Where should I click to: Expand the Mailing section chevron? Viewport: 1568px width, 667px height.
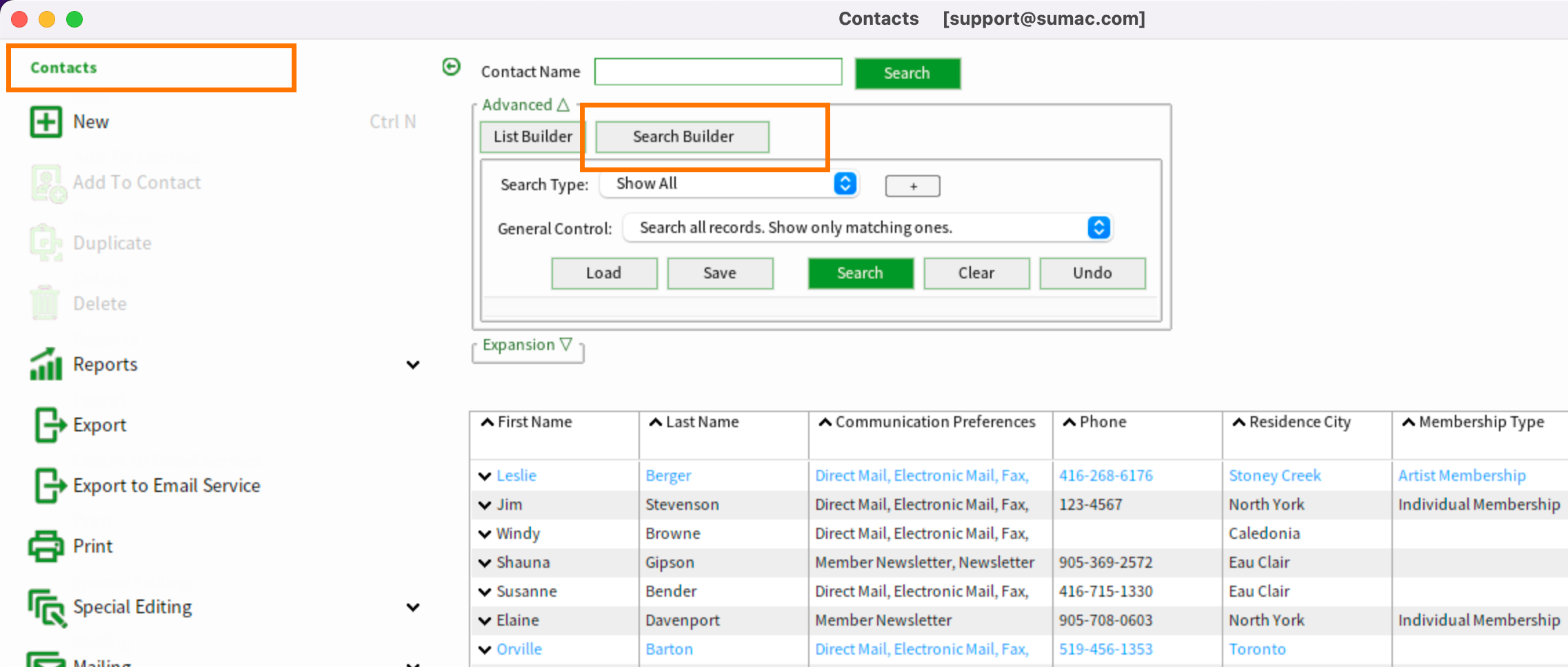tap(413, 664)
